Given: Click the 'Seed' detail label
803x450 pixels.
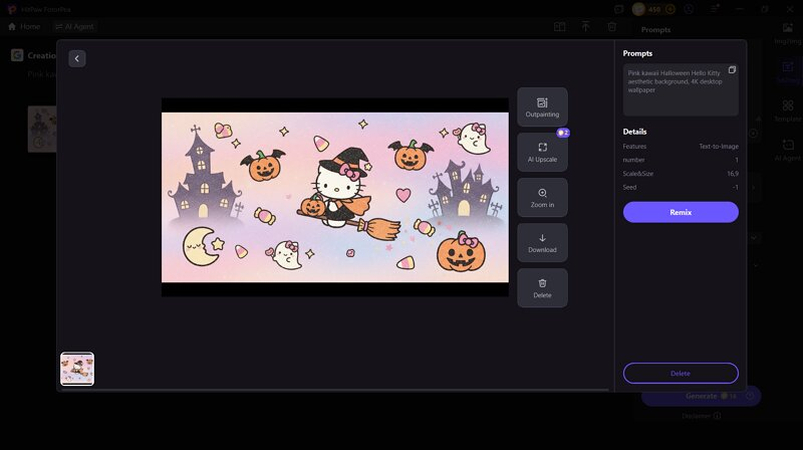Looking at the screenshot, I should [629, 187].
